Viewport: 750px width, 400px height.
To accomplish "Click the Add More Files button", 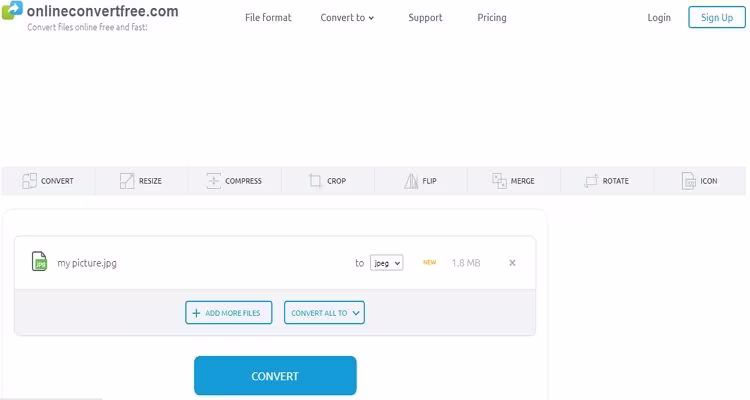I will tap(228, 313).
